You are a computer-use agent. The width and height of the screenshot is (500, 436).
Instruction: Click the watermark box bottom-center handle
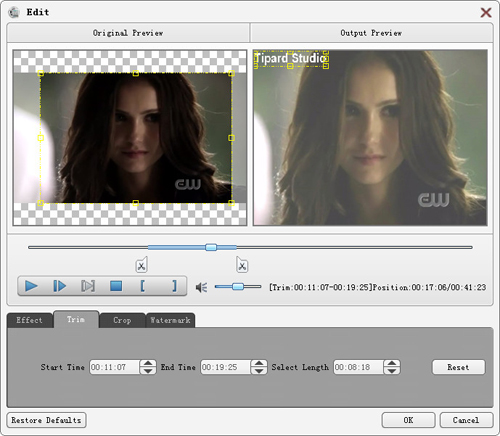coord(290,66)
